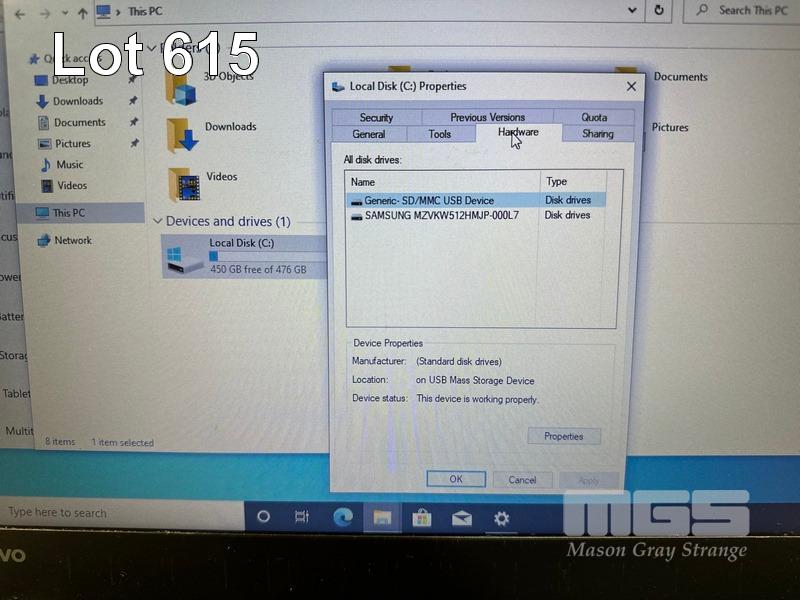
Task: Open Microsoft Store from the taskbar
Action: click(x=421, y=517)
